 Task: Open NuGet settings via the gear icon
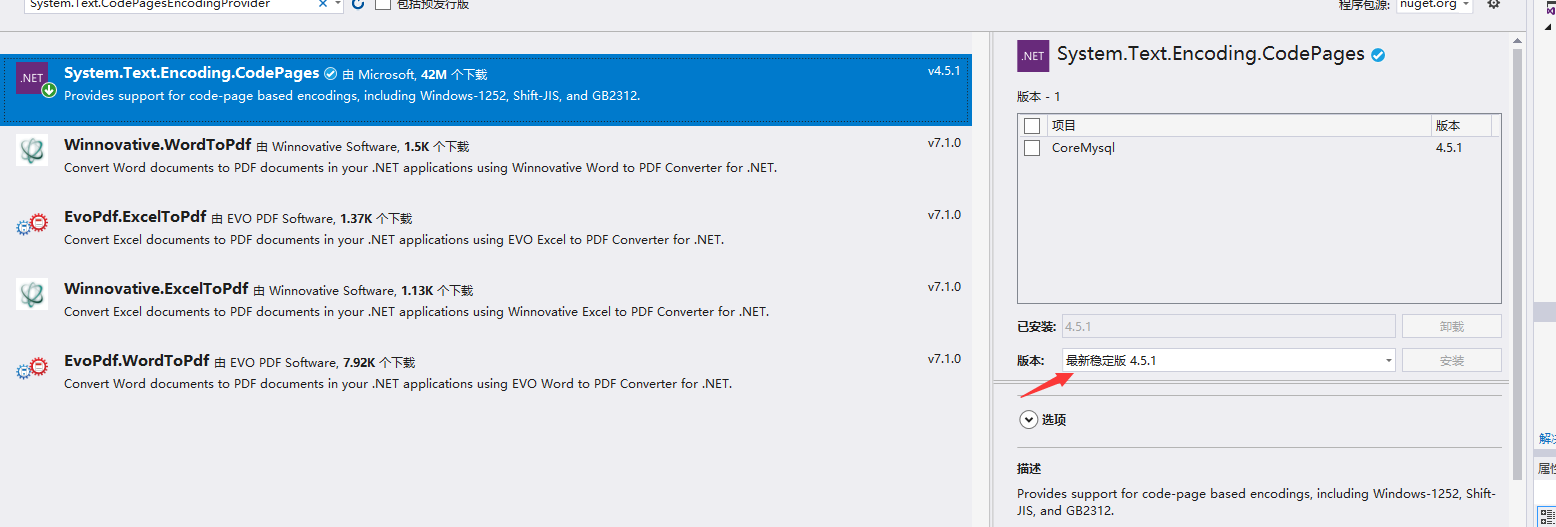pyautogui.click(x=1493, y=5)
